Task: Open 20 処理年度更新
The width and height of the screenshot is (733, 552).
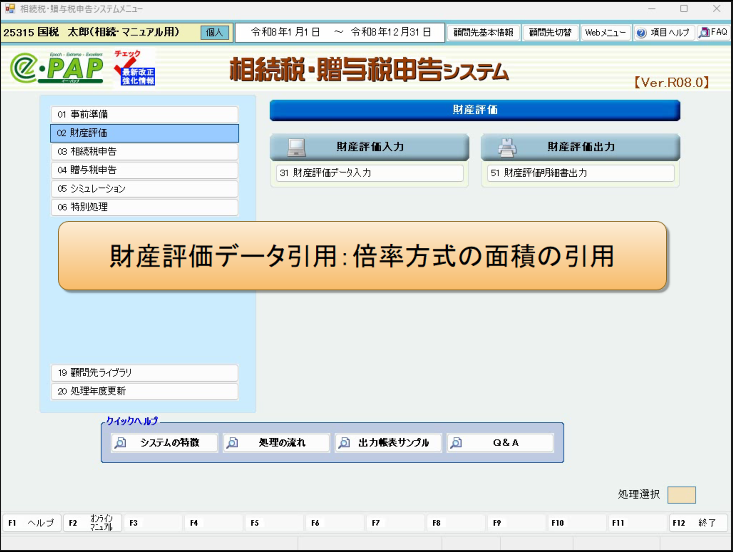Action: click(144, 391)
